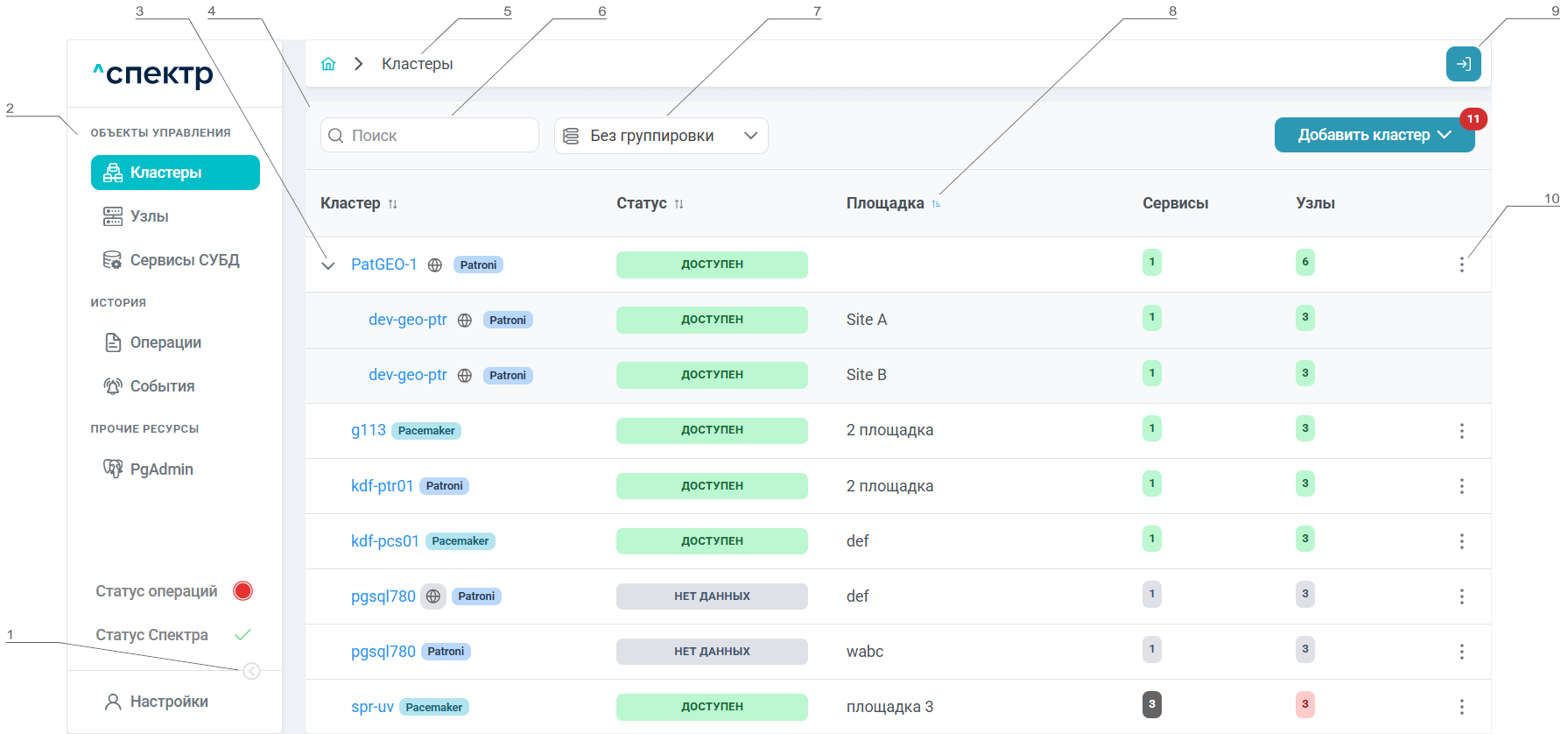Click the Поиск search field
Viewport: 1568px width, 734px height.
pos(429,136)
